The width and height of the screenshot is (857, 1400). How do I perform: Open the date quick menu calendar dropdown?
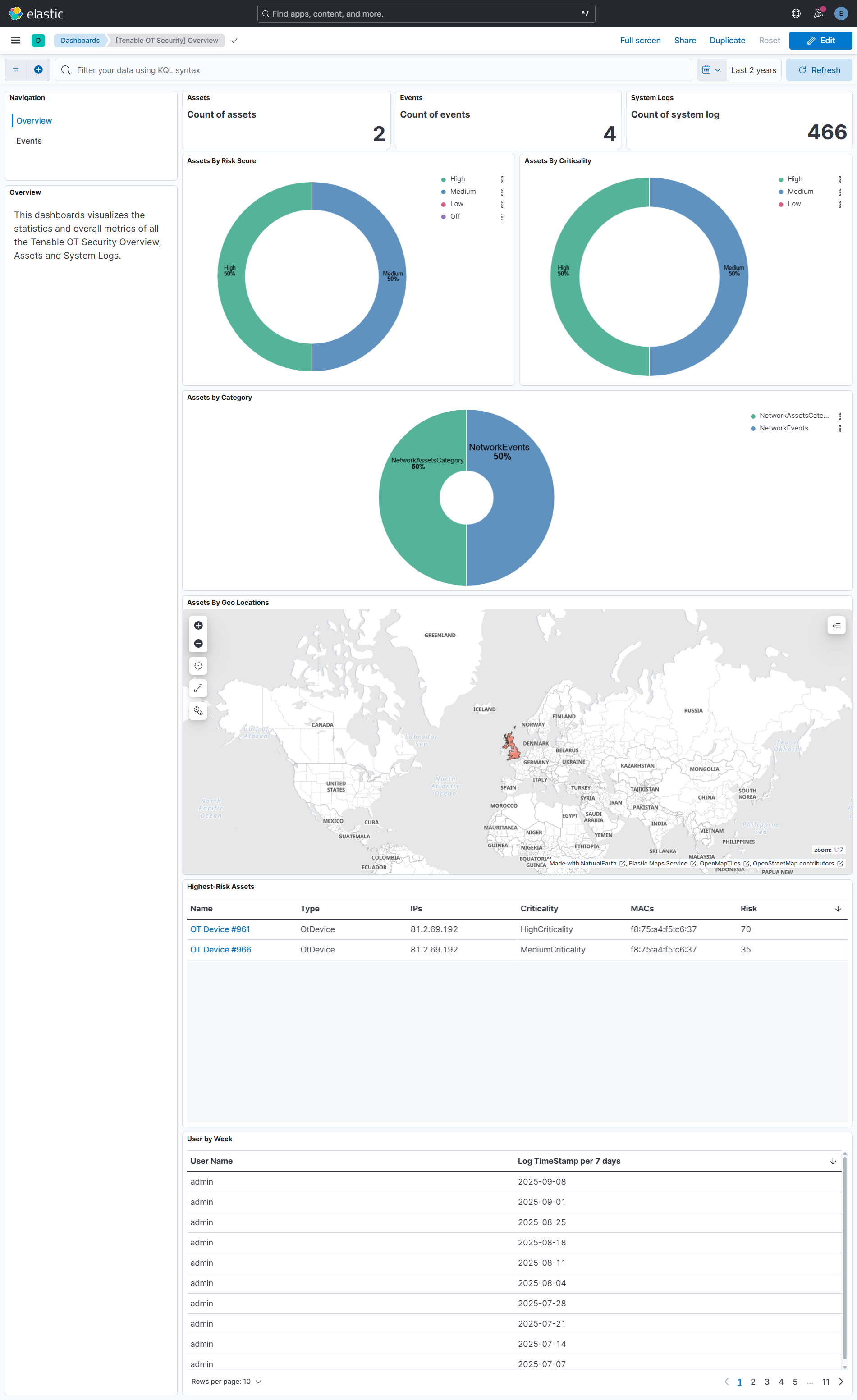(x=711, y=70)
